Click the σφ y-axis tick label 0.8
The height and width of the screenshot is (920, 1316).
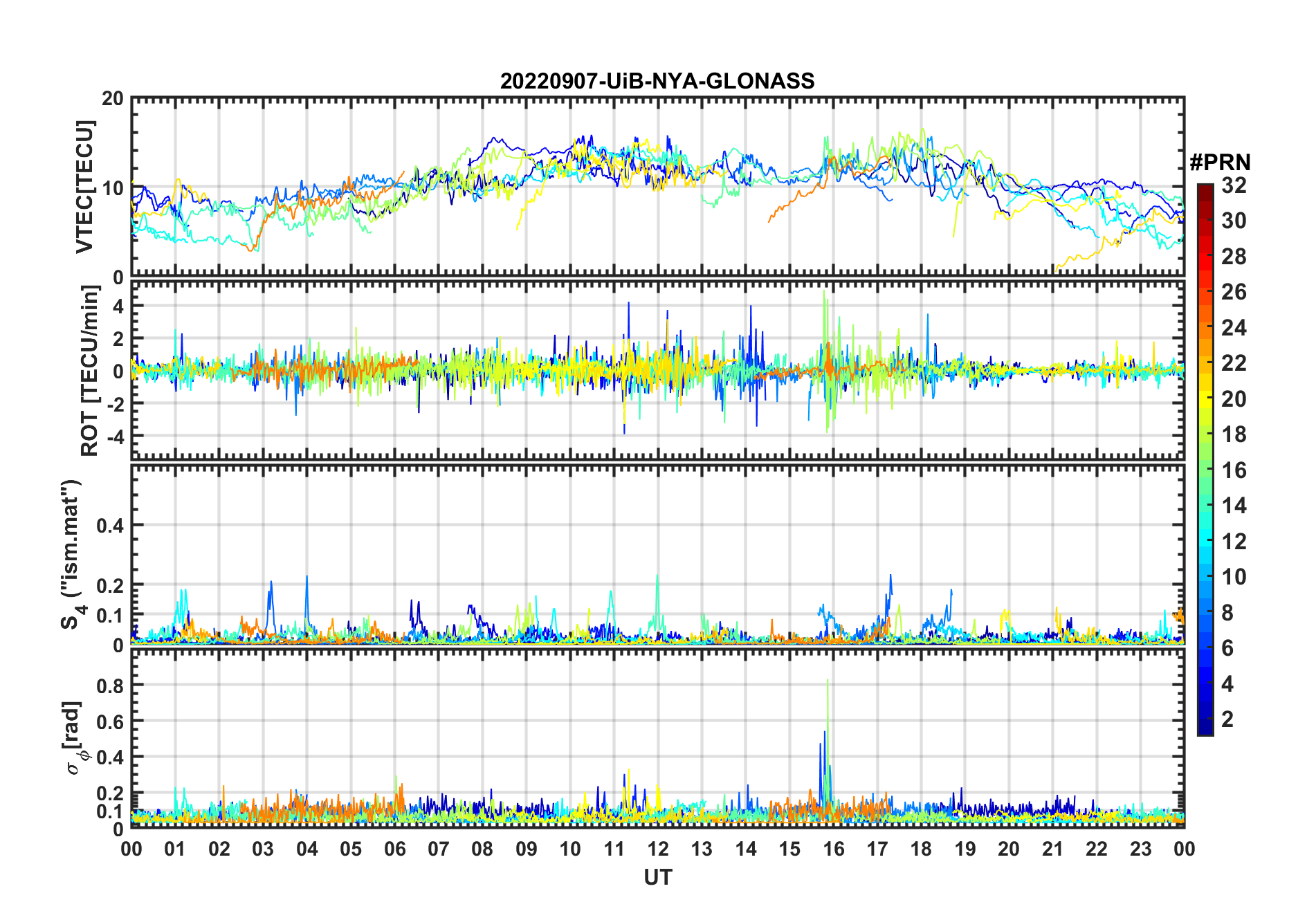(110, 686)
